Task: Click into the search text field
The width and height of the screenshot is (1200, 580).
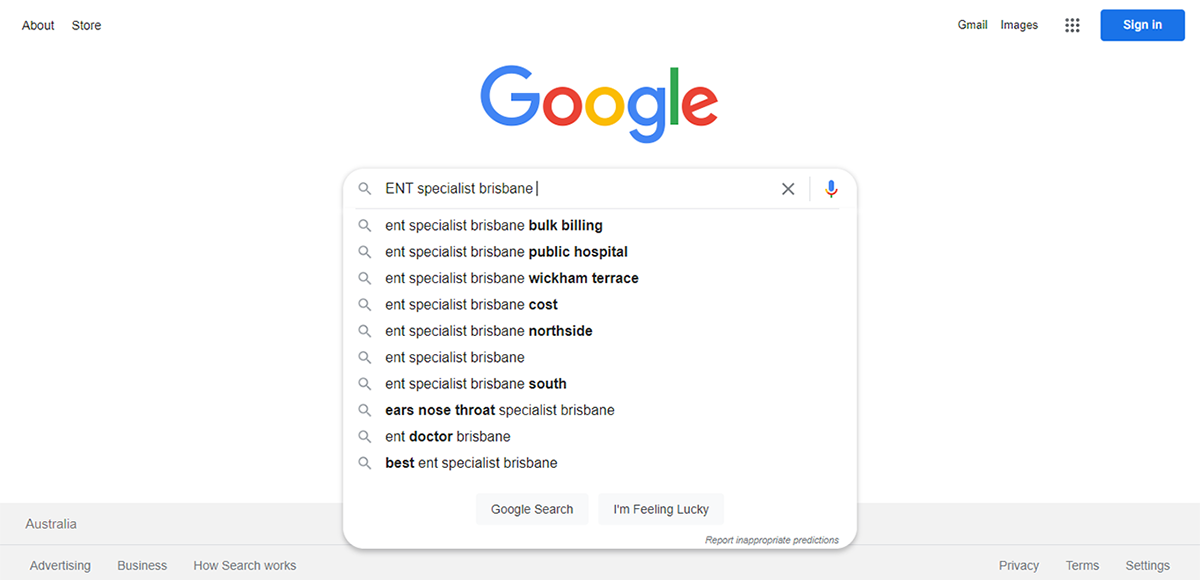Action: coord(577,188)
